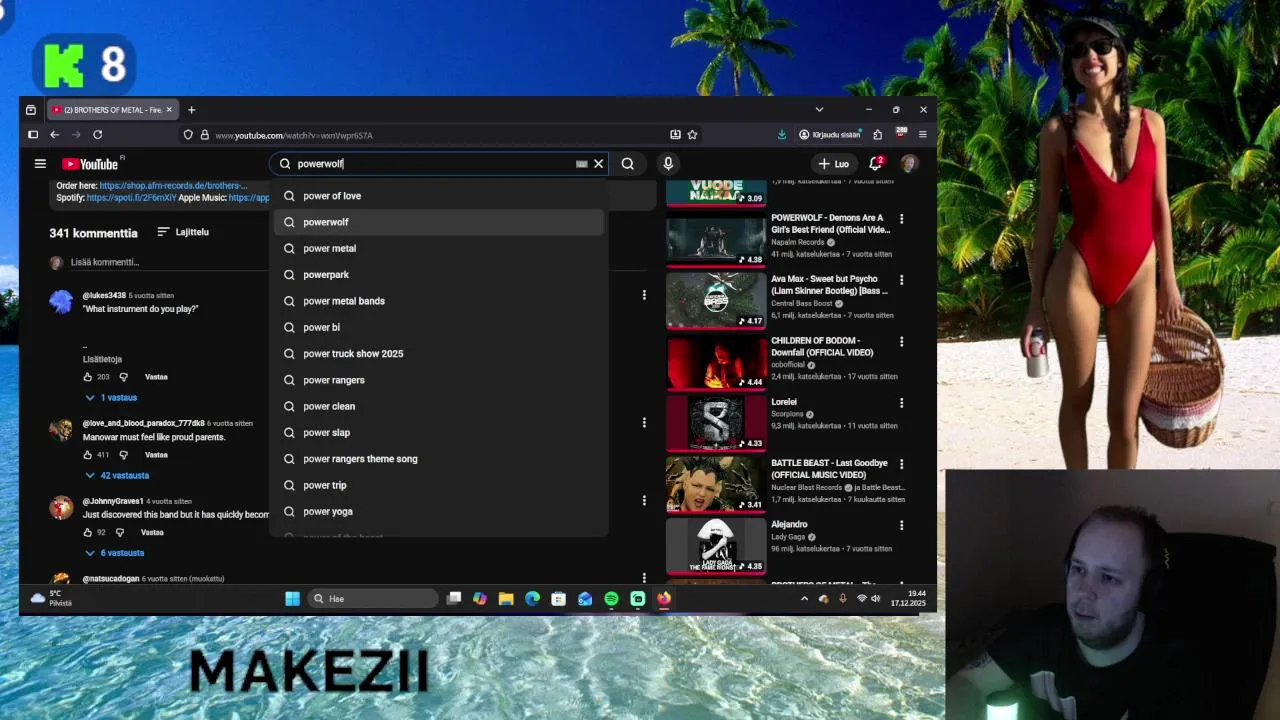The width and height of the screenshot is (1280, 720).
Task: Toggle the Firefox sidebar
Action: (33, 135)
